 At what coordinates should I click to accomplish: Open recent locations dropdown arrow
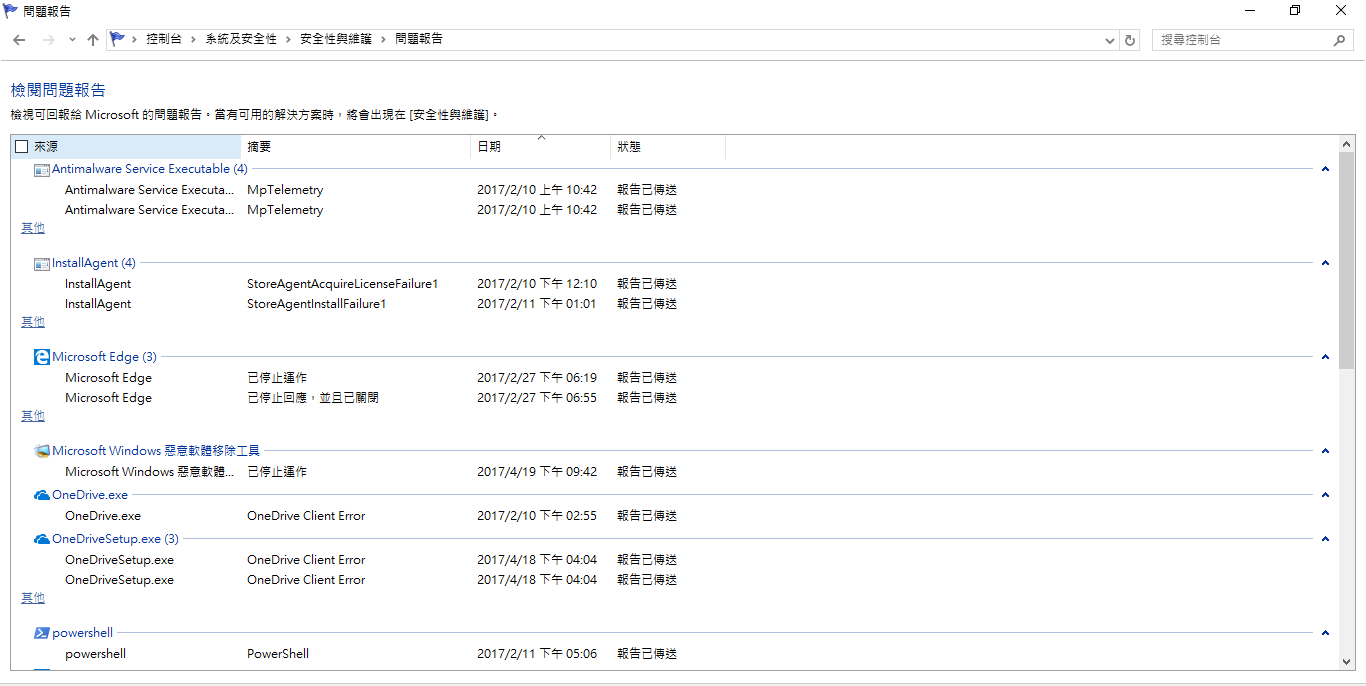pyautogui.click(x=72, y=40)
